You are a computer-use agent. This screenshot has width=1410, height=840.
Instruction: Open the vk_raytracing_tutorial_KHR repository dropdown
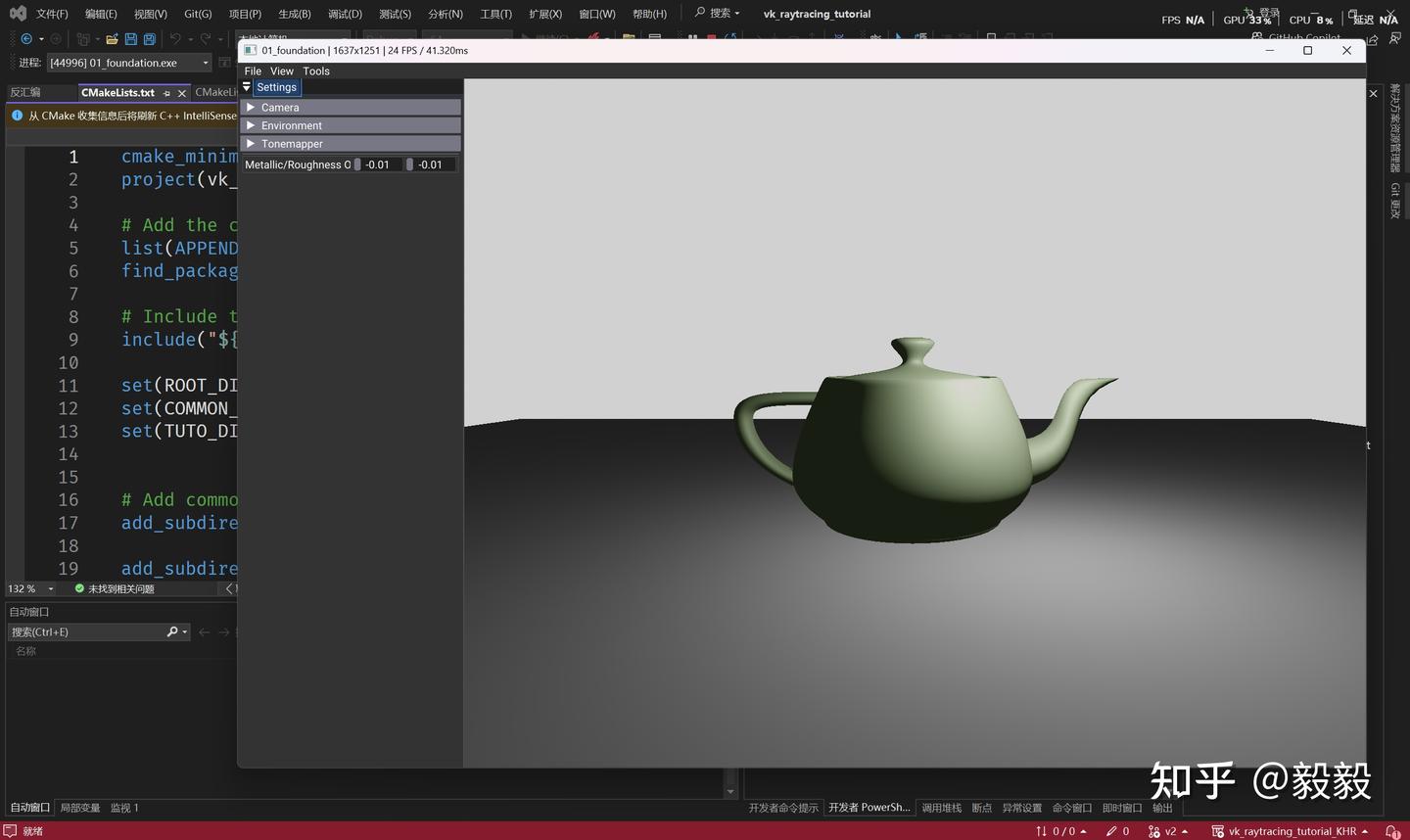pyautogui.click(x=1292, y=831)
